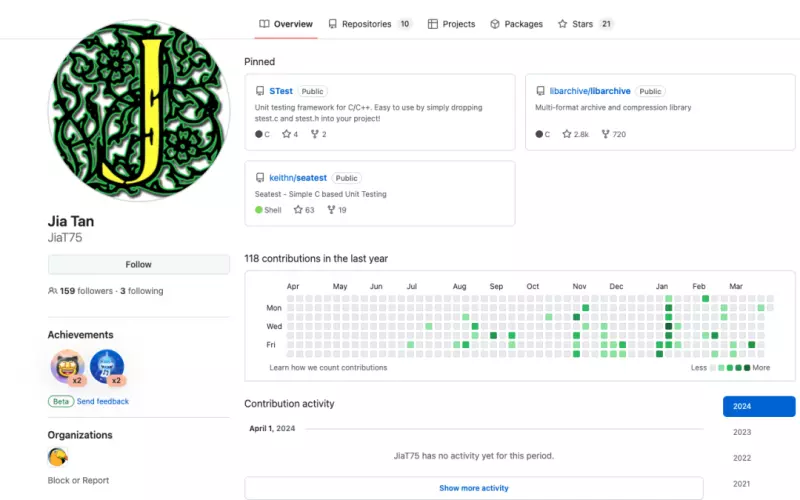Open Learn how we count contributions

[x=328, y=367]
